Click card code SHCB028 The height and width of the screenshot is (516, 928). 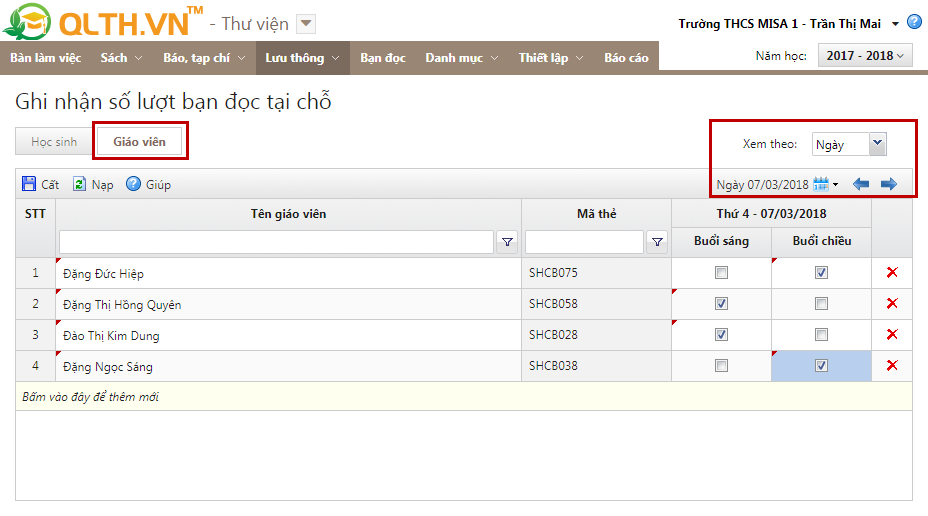click(553, 334)
